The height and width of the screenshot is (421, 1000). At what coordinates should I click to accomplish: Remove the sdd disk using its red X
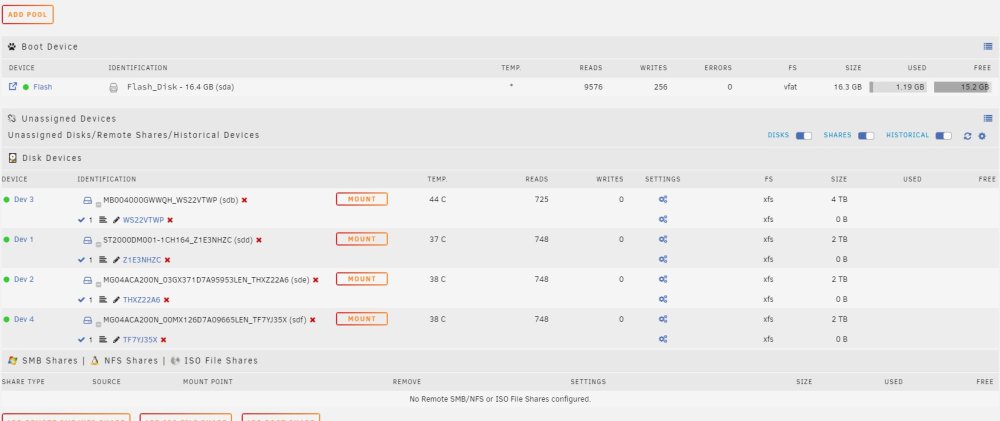pos(259,240)
